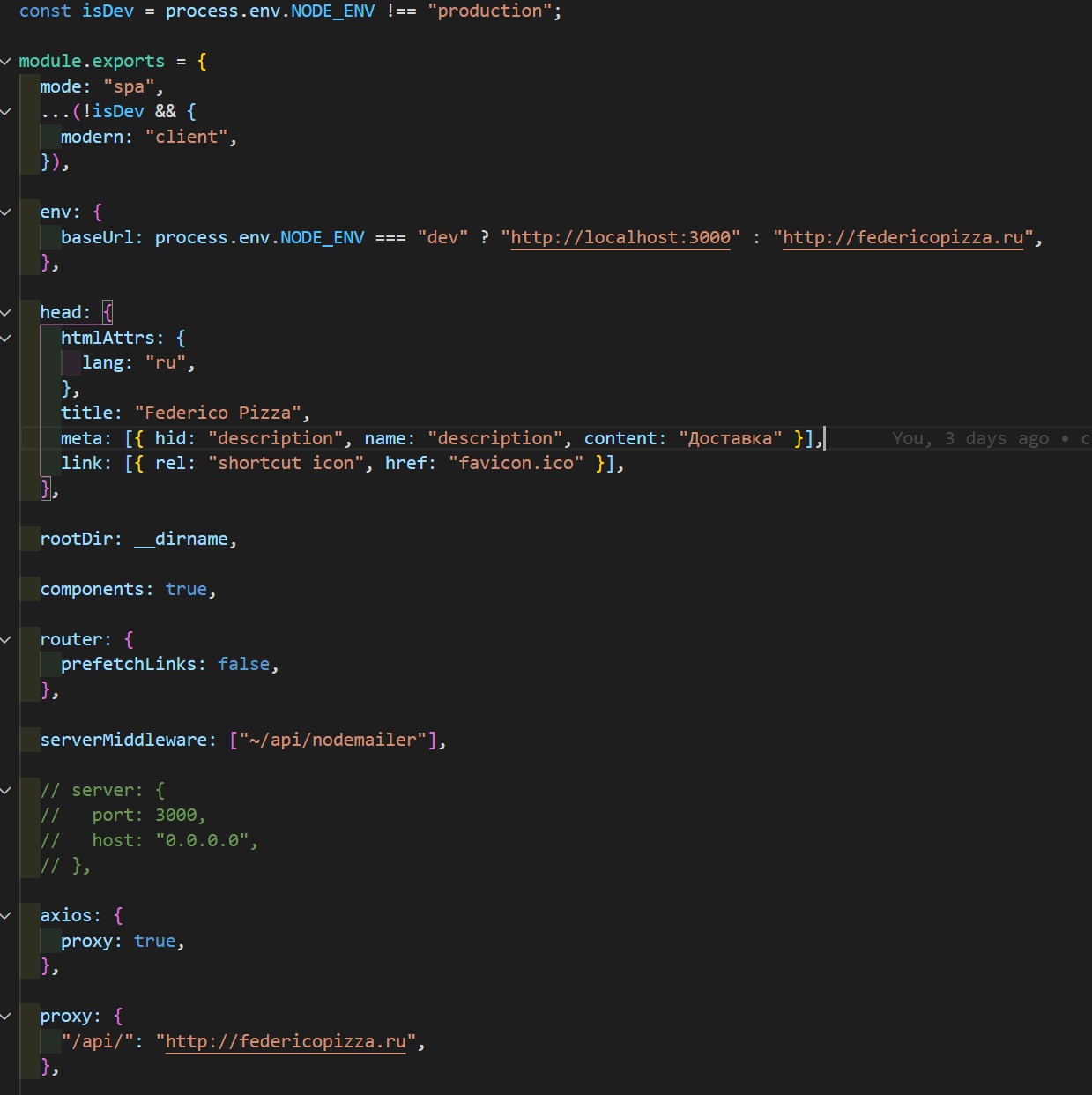Click the htmlAttrs property key
This screenshot has width=1092, height=1095.
click(x=108, y=338)
